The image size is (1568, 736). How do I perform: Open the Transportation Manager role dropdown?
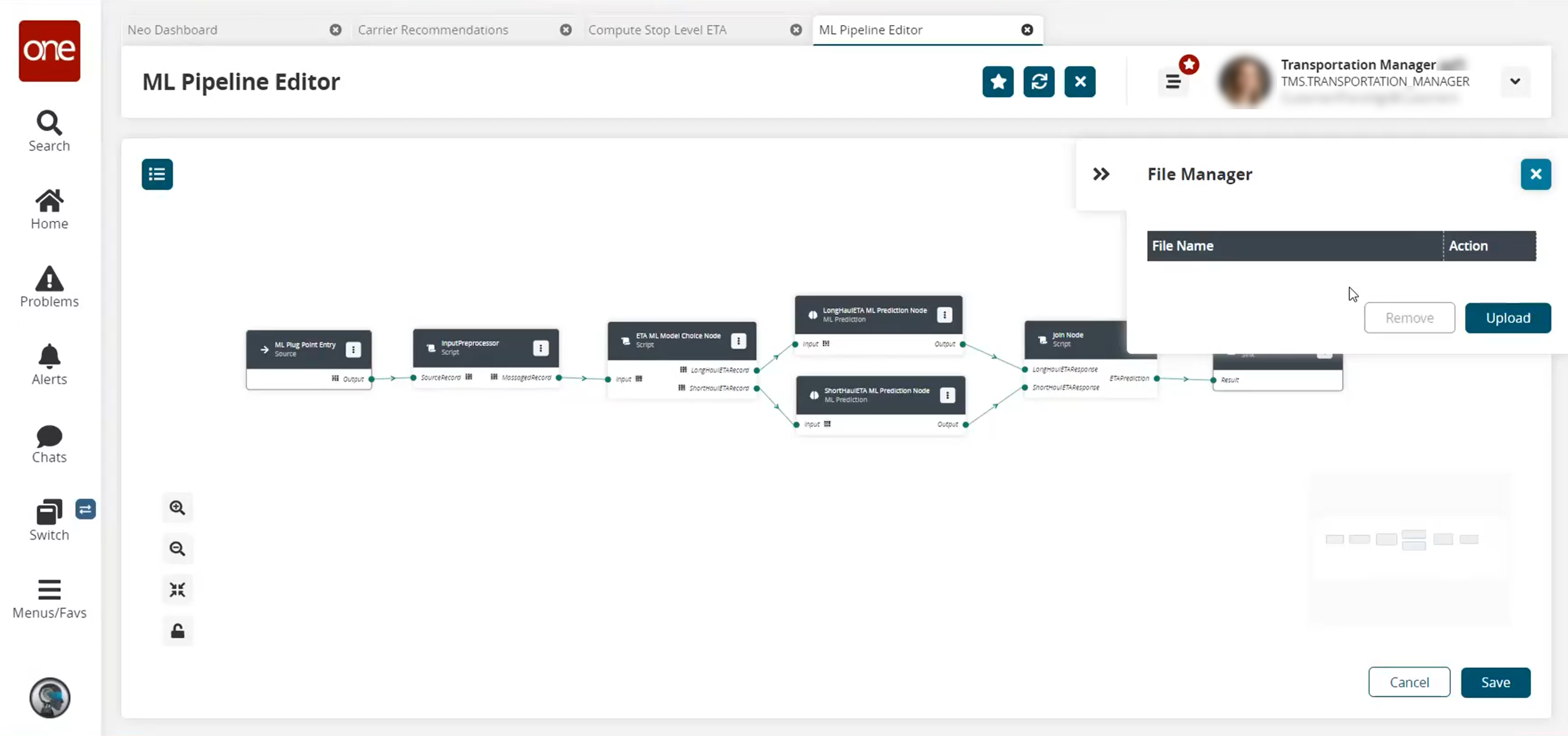pos(1515,81)
